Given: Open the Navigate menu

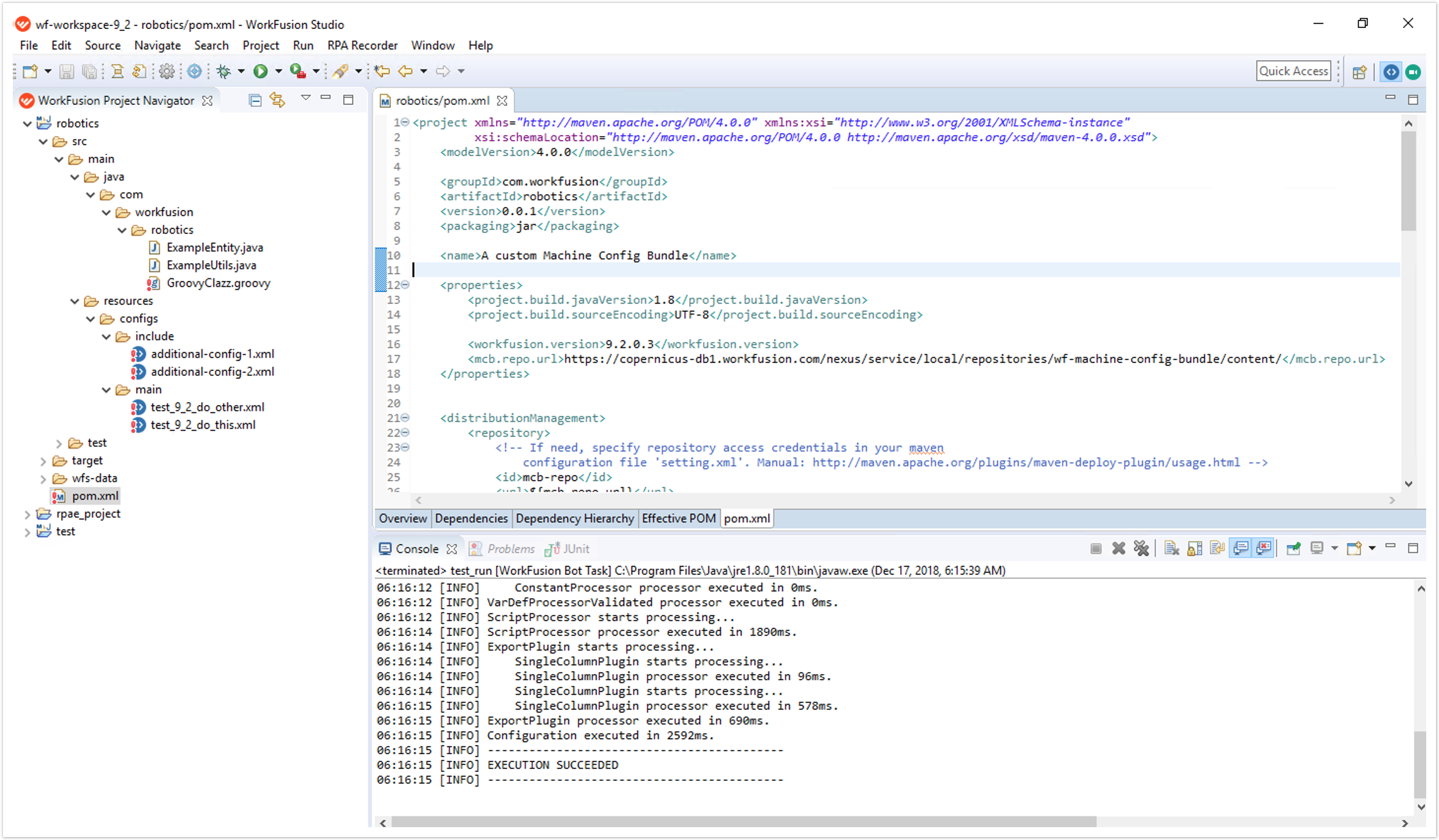Looking at the screenshot, I should pyautogui.click(x=158, y=46).
